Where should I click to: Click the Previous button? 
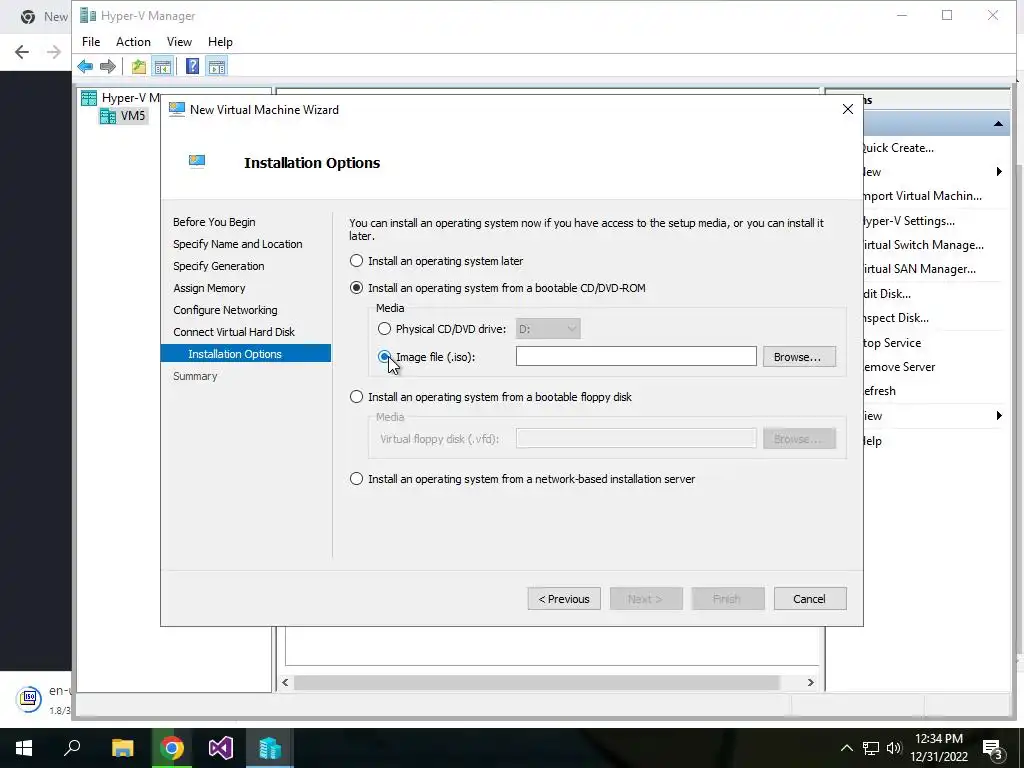click(x=564, y=599)
